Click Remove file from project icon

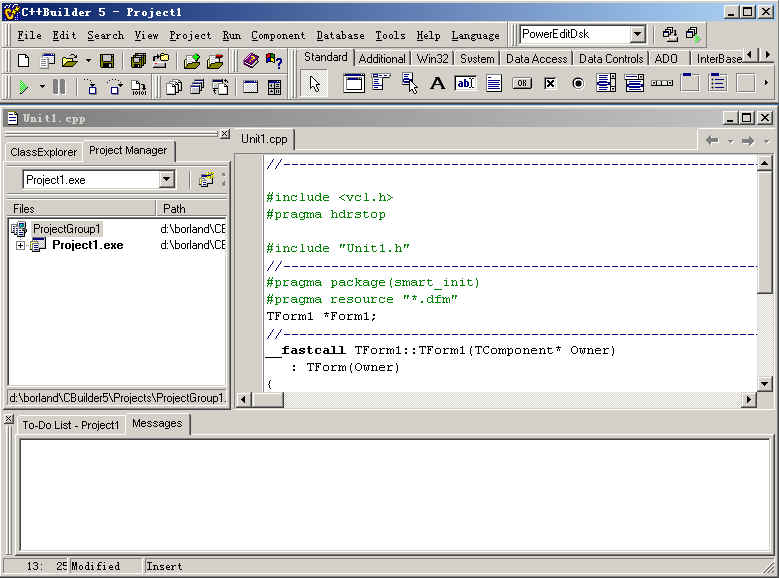coord(215,61)
